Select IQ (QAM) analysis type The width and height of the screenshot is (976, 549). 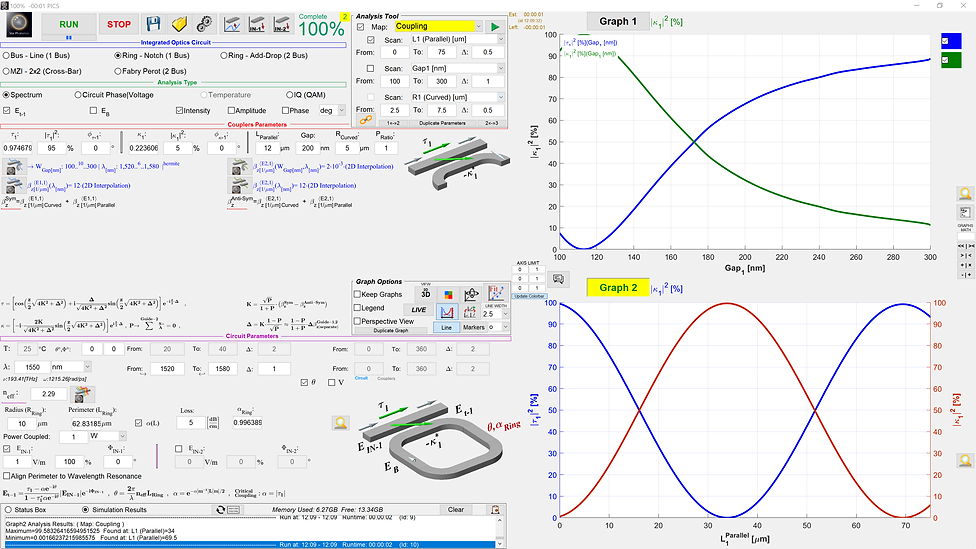tap(306, 95)
